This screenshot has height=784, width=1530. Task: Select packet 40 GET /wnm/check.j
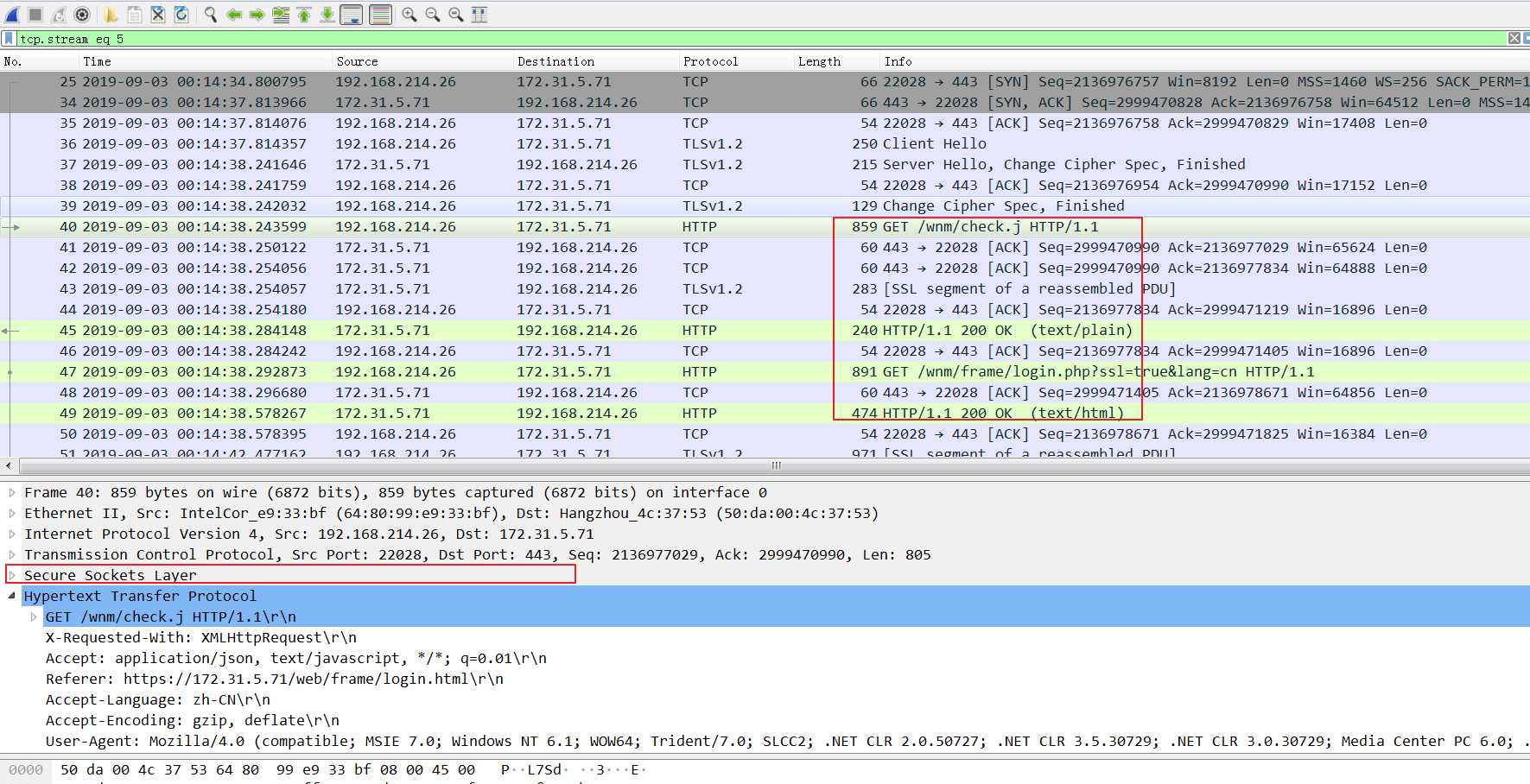tap(765, 226)
